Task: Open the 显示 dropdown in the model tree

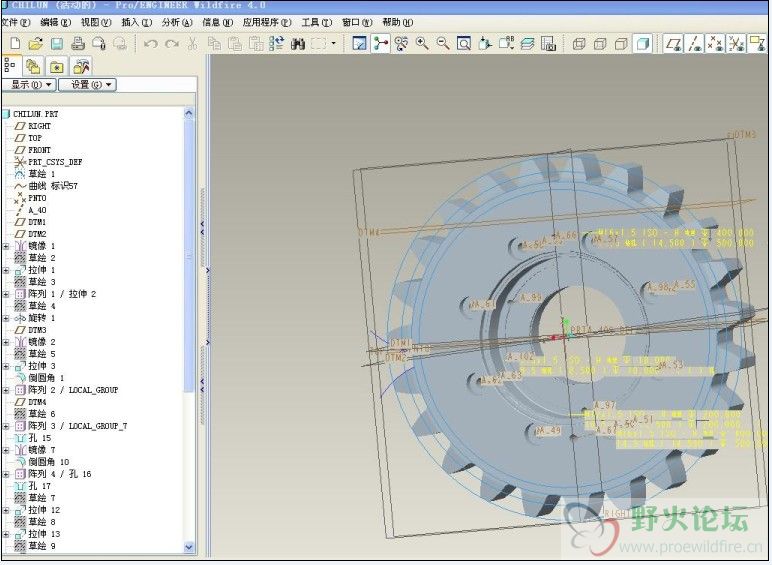Action: 29,85
